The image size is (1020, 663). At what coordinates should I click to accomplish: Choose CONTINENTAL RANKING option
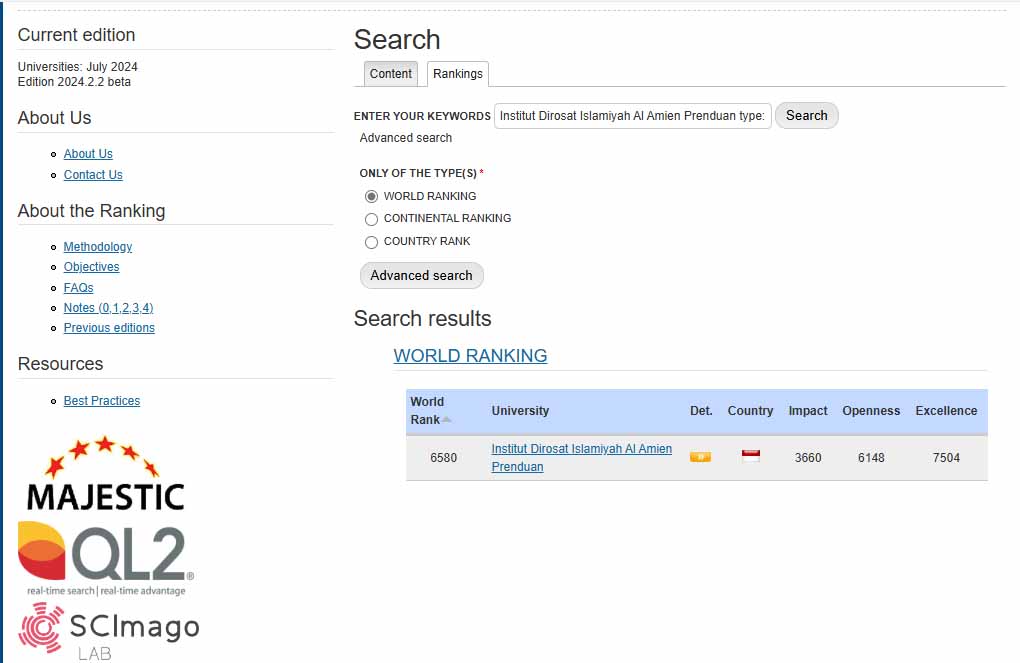(371, 218)
